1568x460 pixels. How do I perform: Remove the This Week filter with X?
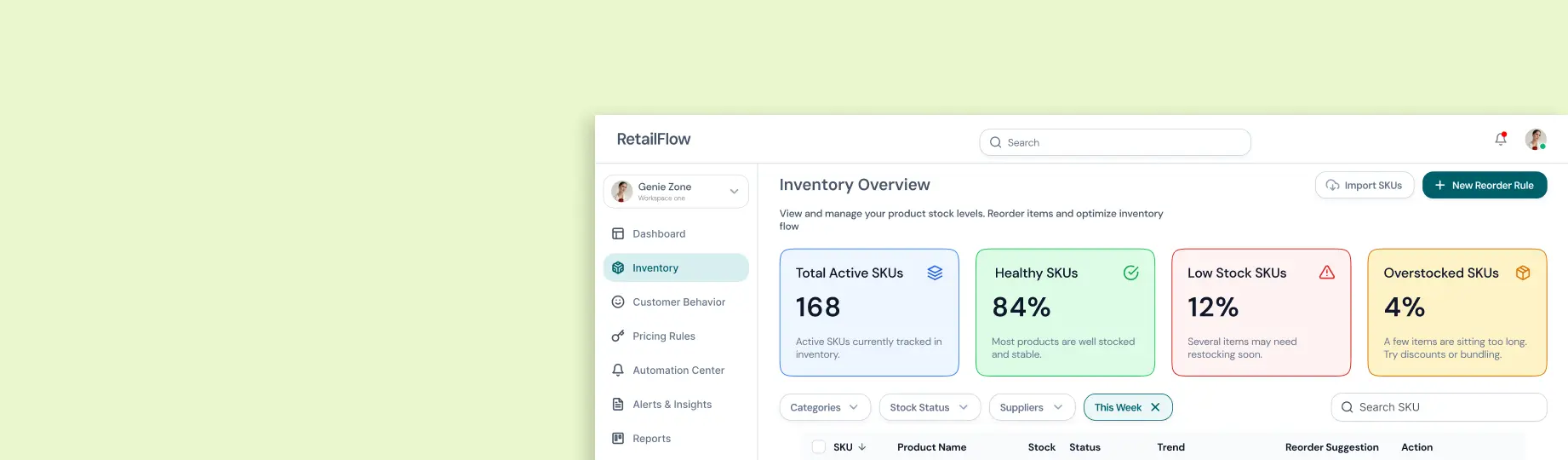[1155, 407]
